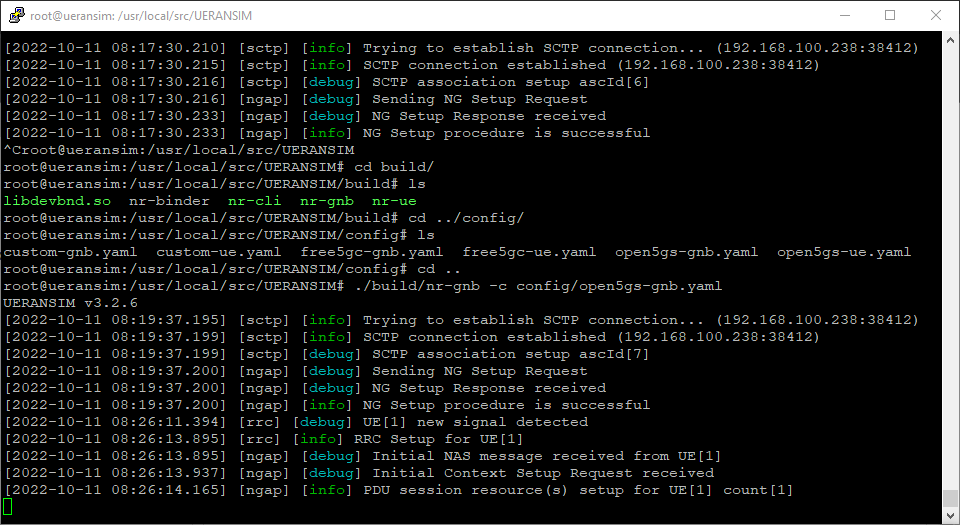Screen dimensions: 960x525
Task: Close the PuTTY terminal window
Action: pyautogui.click(x=936, y=15)
